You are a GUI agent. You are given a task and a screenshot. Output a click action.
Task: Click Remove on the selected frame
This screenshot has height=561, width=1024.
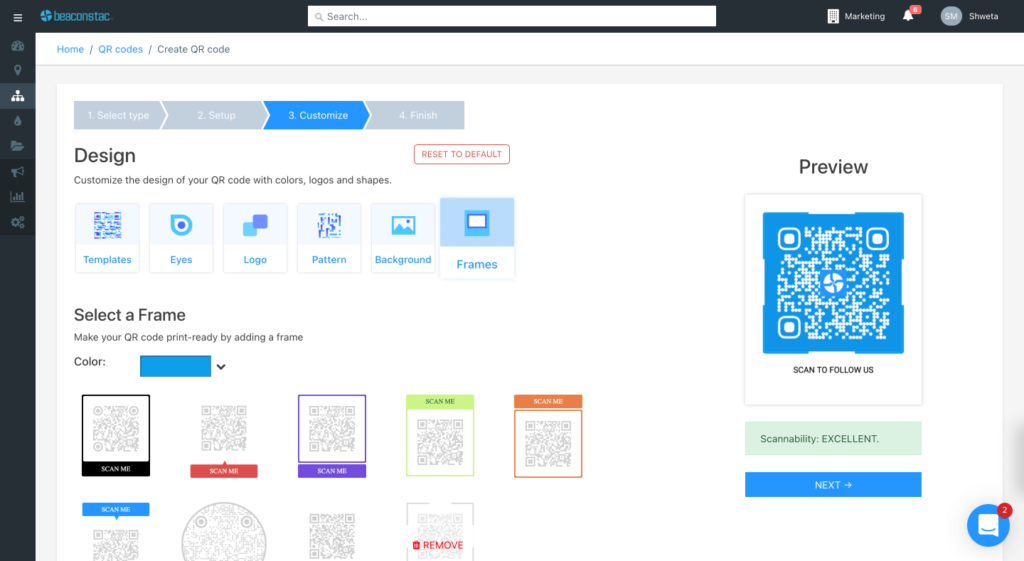point(438,545)
